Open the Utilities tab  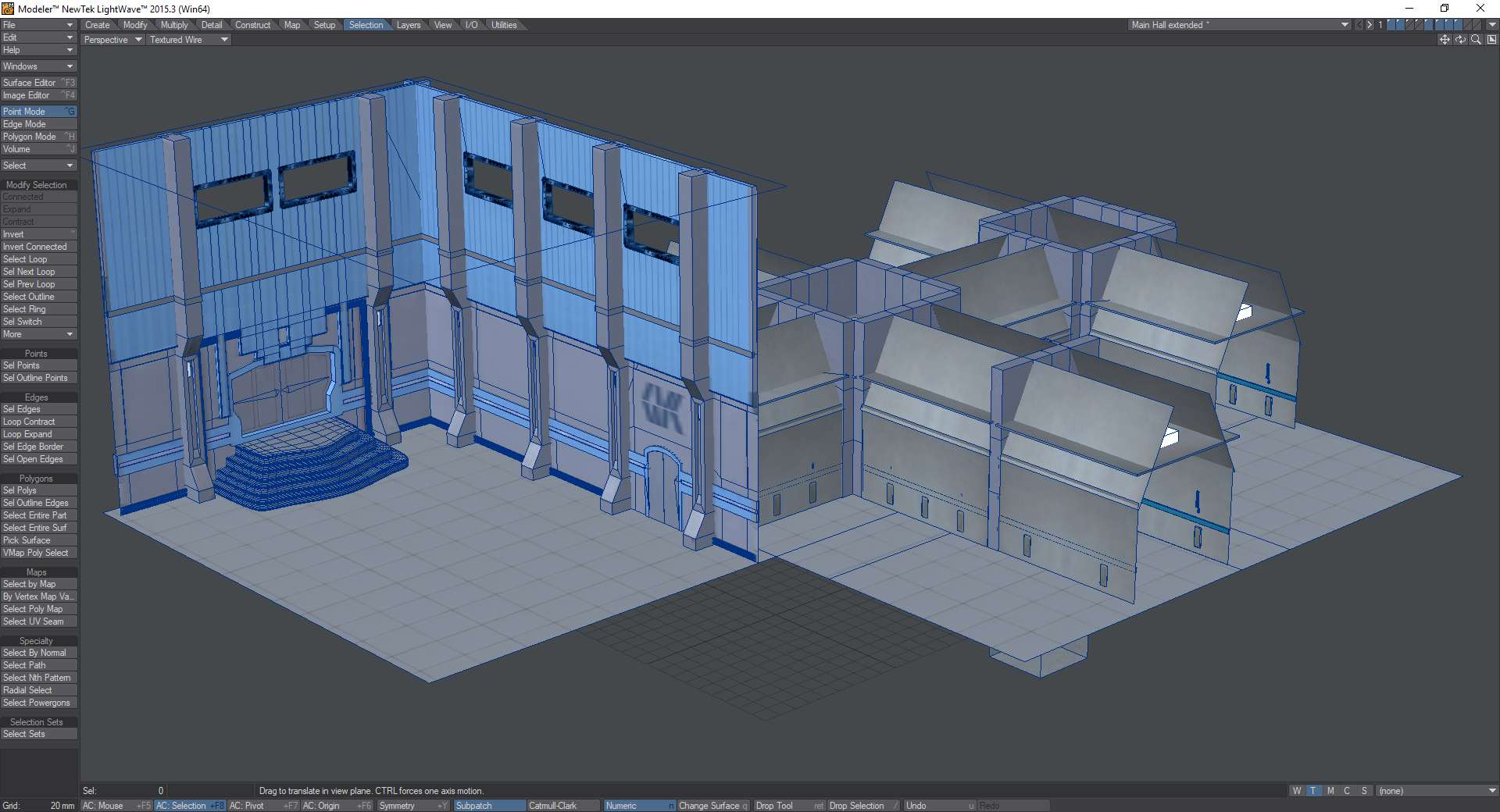(504, 25)
